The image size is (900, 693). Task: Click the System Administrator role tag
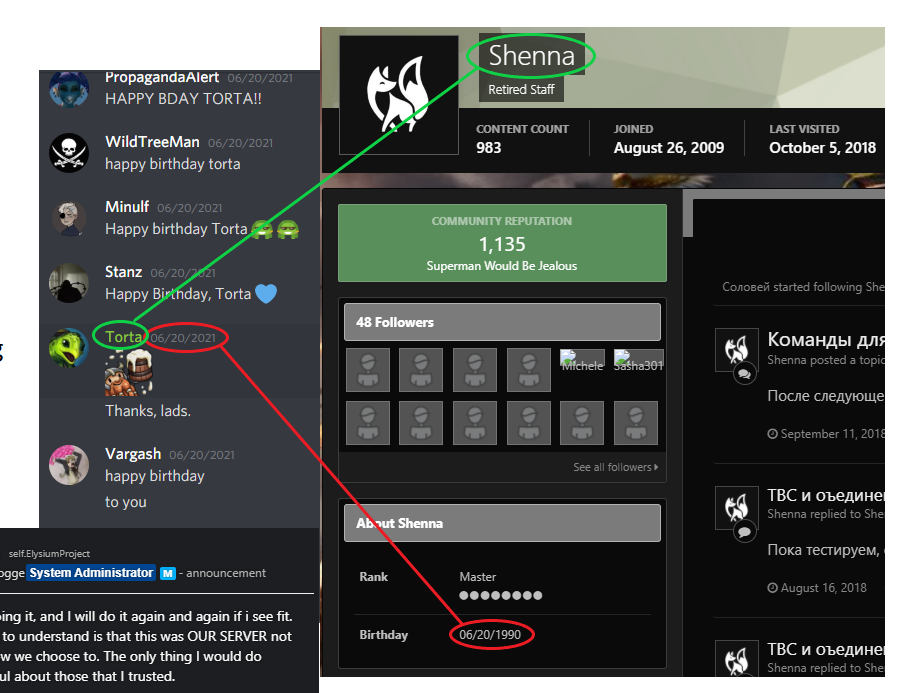91,573
